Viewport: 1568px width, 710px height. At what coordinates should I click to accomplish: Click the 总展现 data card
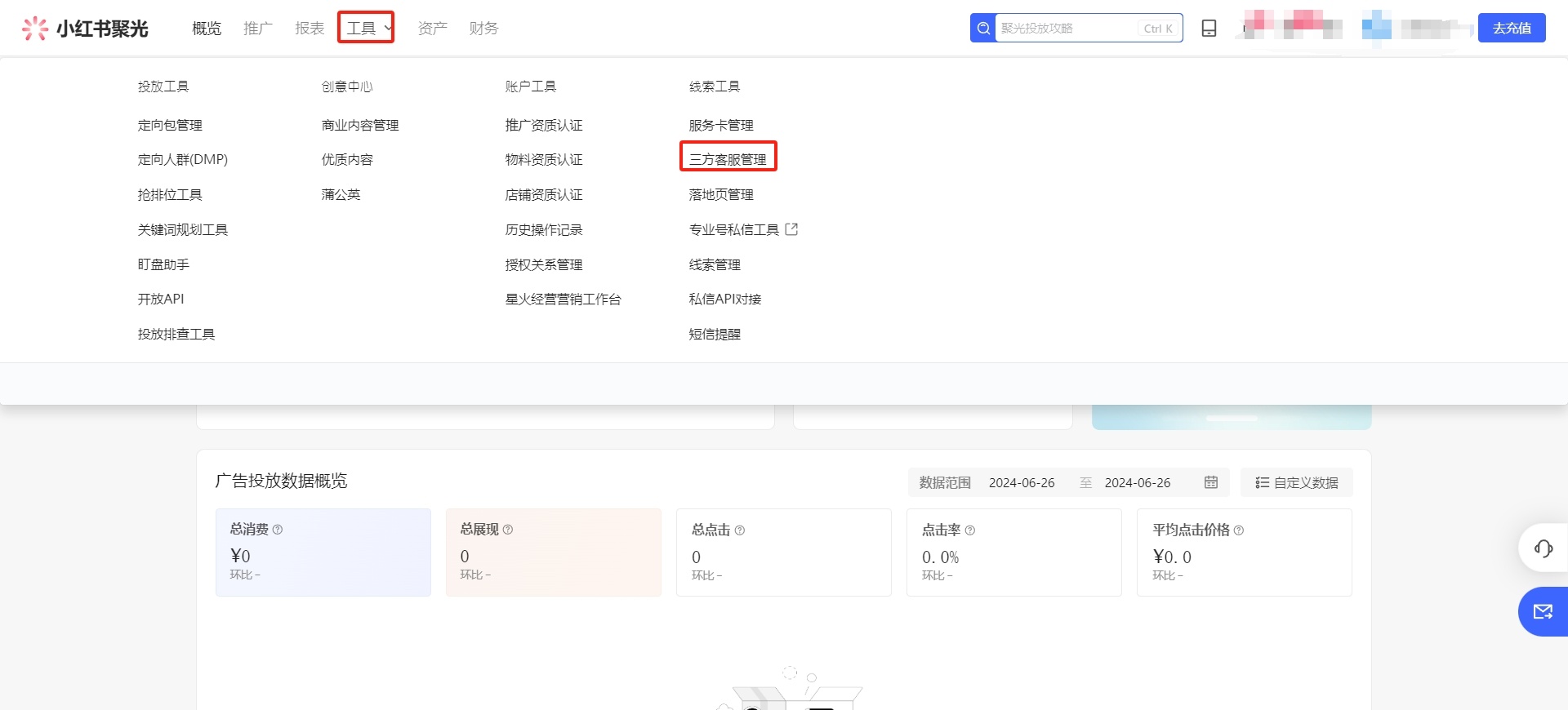click(x=554, y=552)
